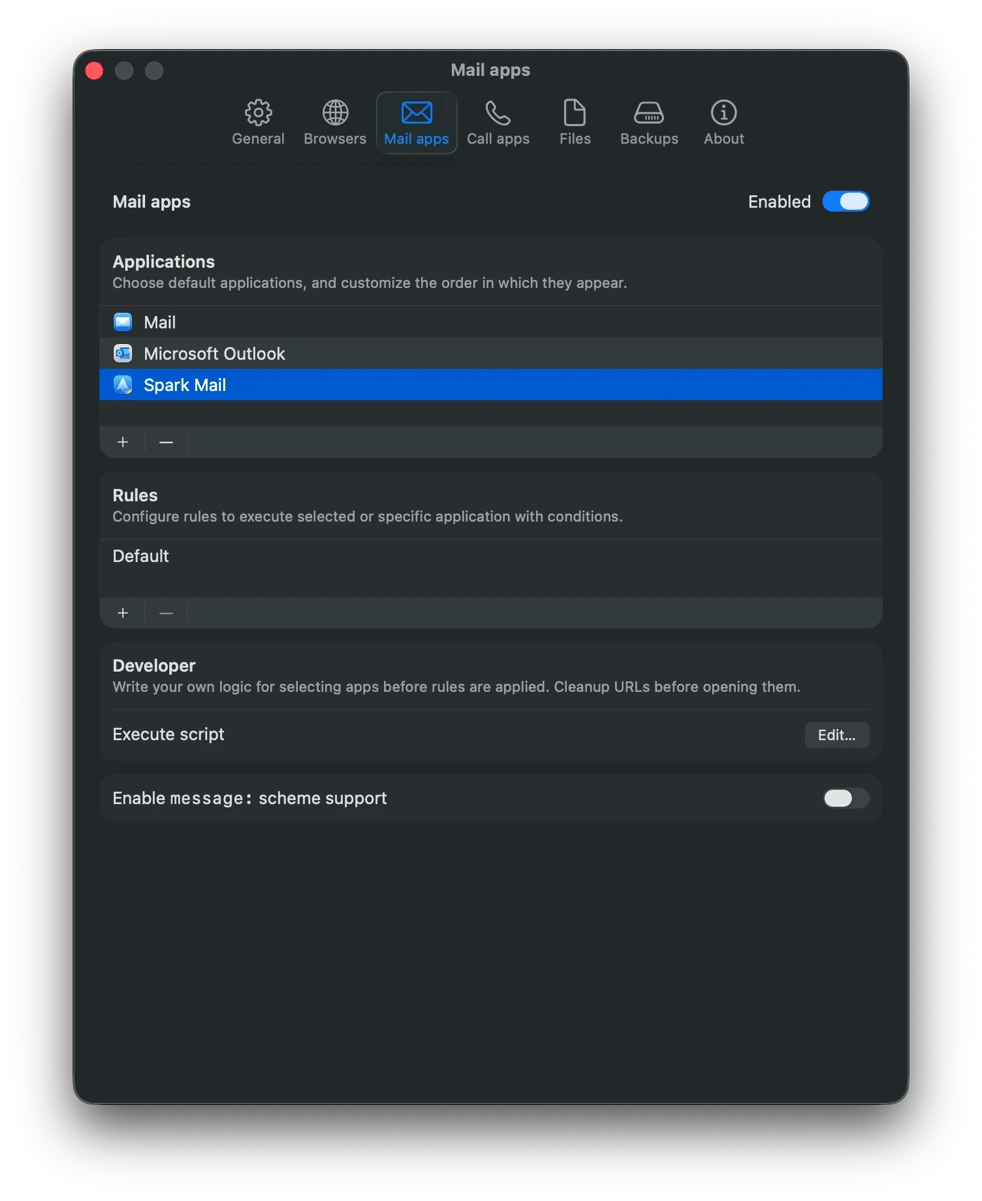The image size is (982, 1201).
Task: Add a new rule with plus
Action: [123, 613]
